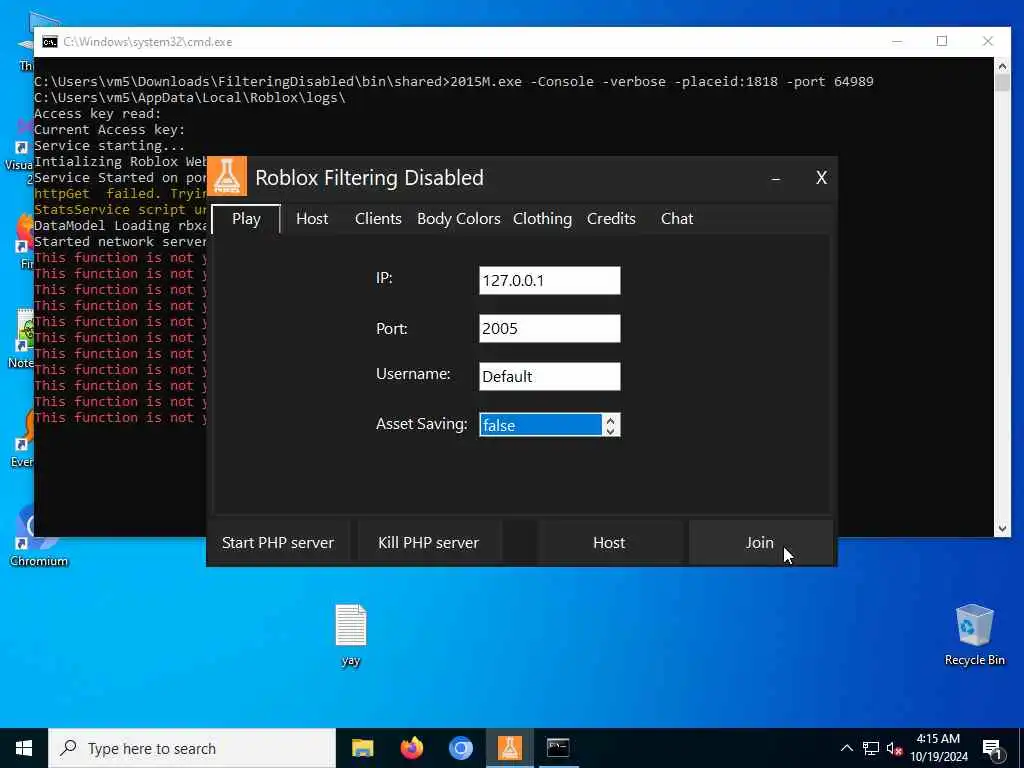
Task: Launch Firefox from the taskbar
Action: click(x=411, y=748)
